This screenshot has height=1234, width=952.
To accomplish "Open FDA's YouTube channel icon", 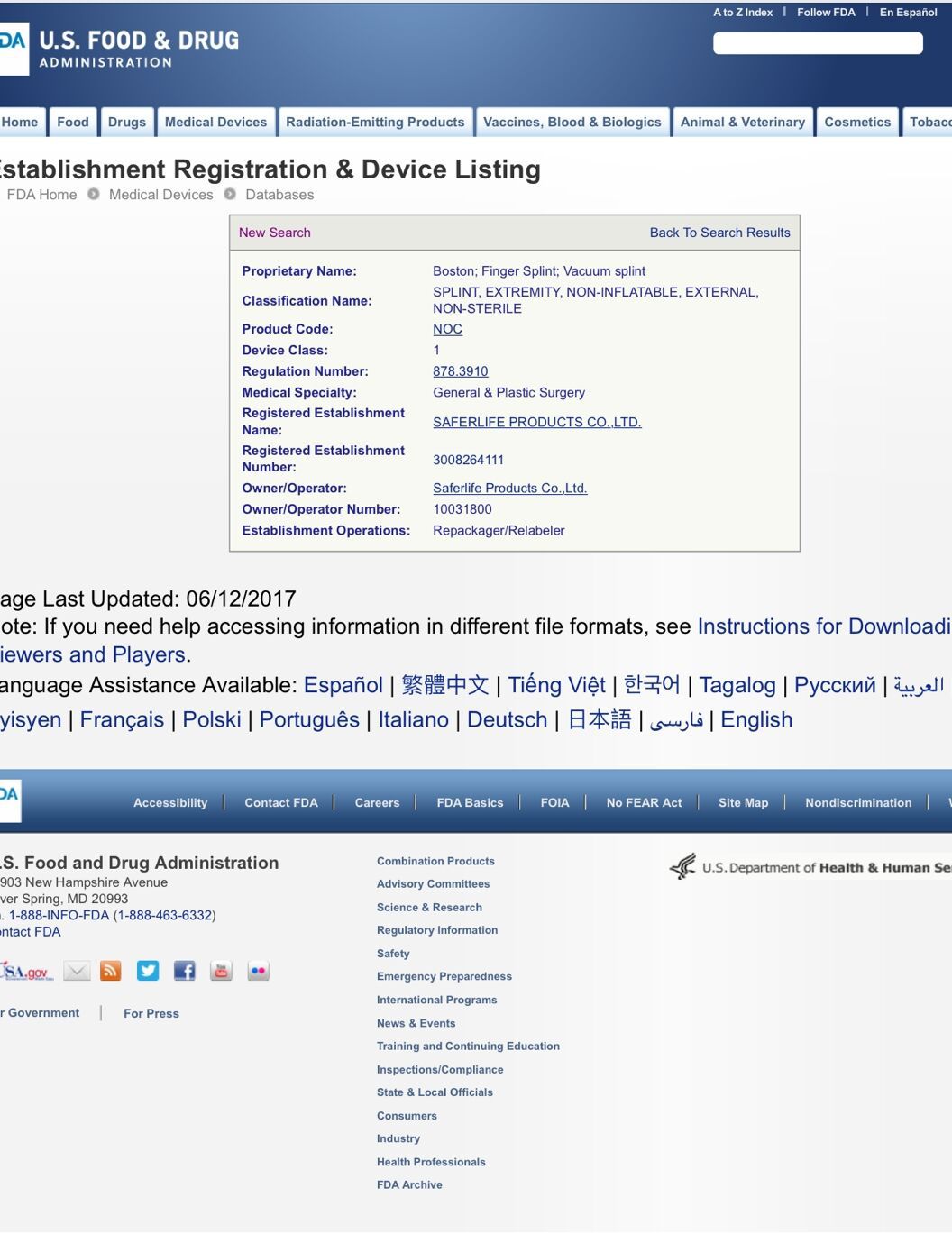I will tap(221, 971).
